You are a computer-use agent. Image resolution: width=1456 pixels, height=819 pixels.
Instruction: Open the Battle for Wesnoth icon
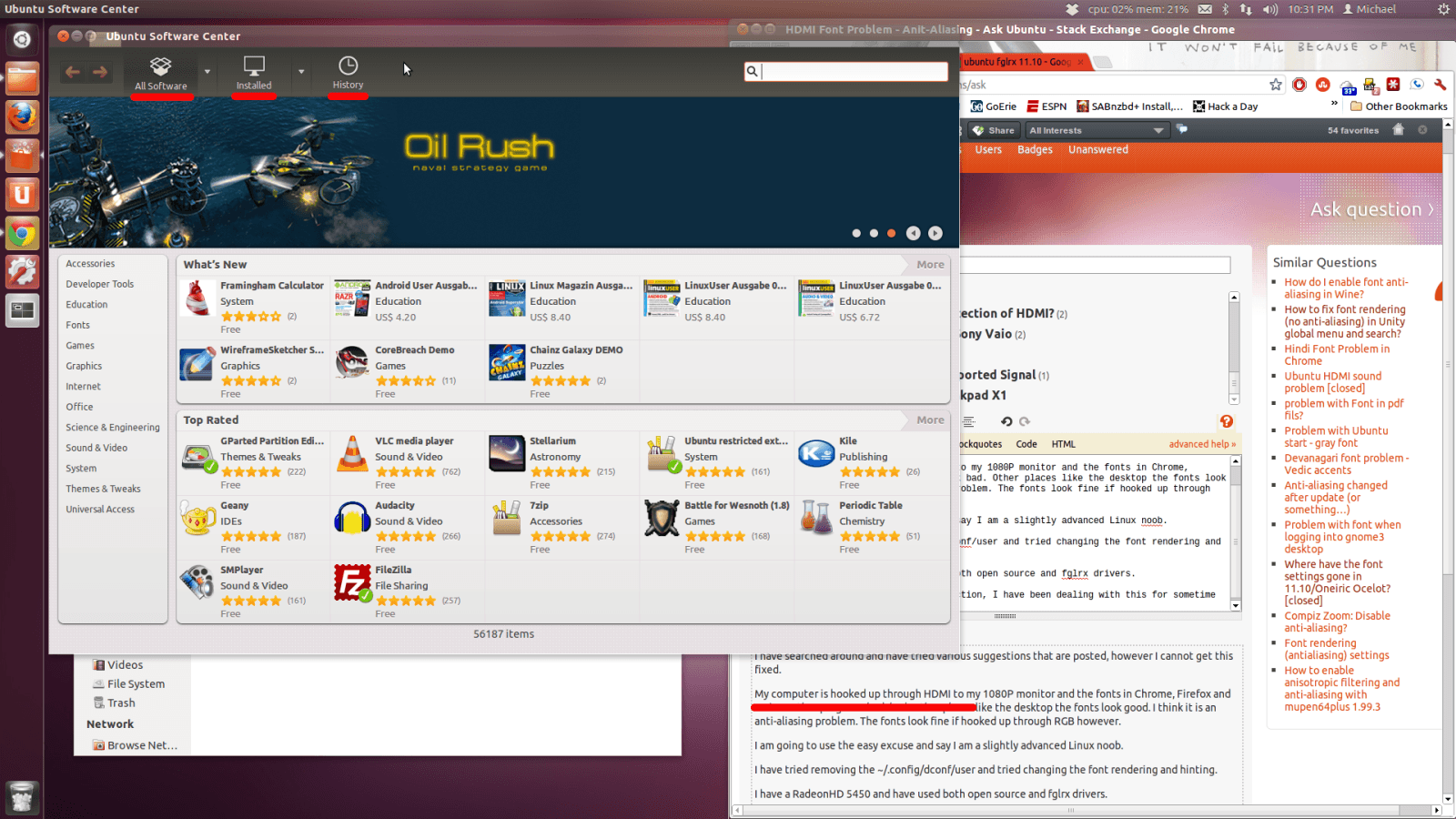pyautogui.click(x=662, y=519)
